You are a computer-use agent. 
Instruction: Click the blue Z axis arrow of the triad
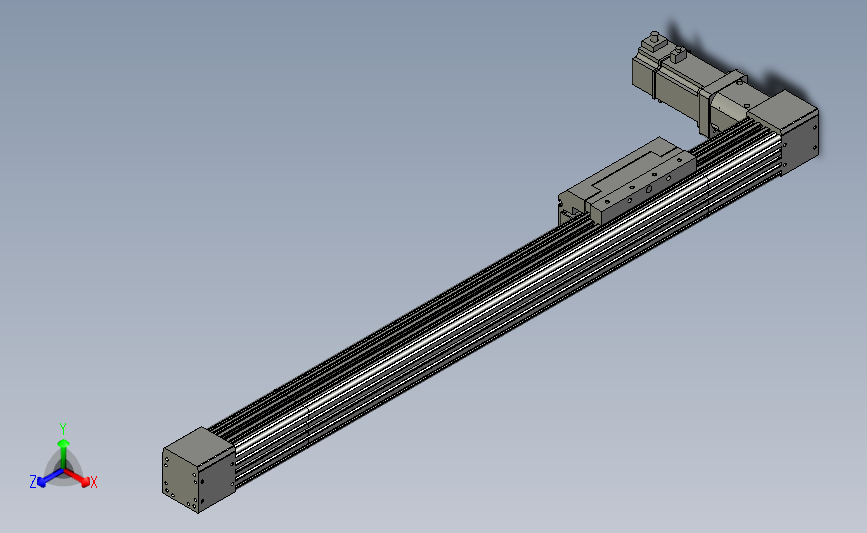click(50, 478)
